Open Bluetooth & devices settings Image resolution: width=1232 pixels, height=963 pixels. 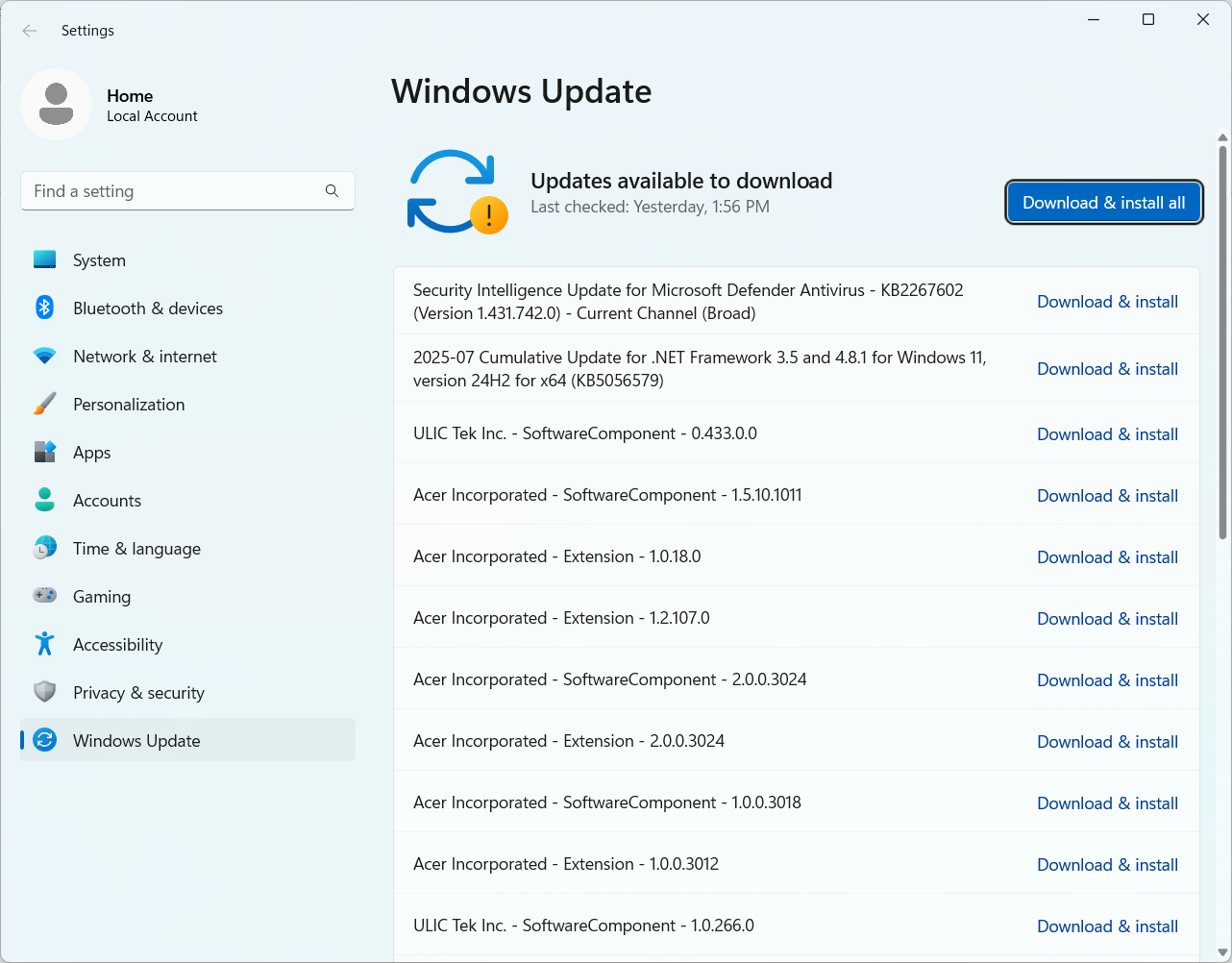187,308
